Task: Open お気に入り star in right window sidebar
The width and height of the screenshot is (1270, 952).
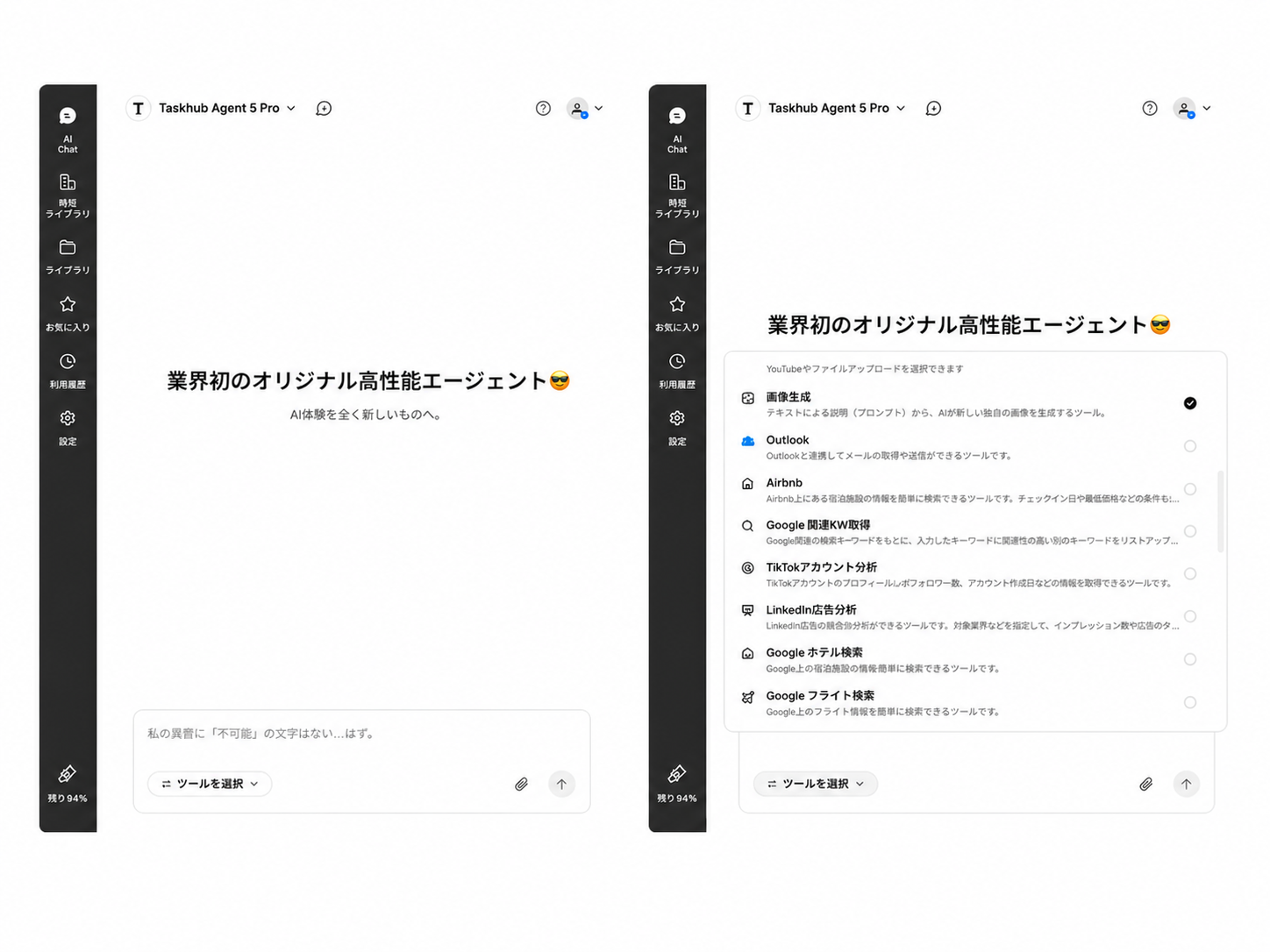Action: (677, 314)
